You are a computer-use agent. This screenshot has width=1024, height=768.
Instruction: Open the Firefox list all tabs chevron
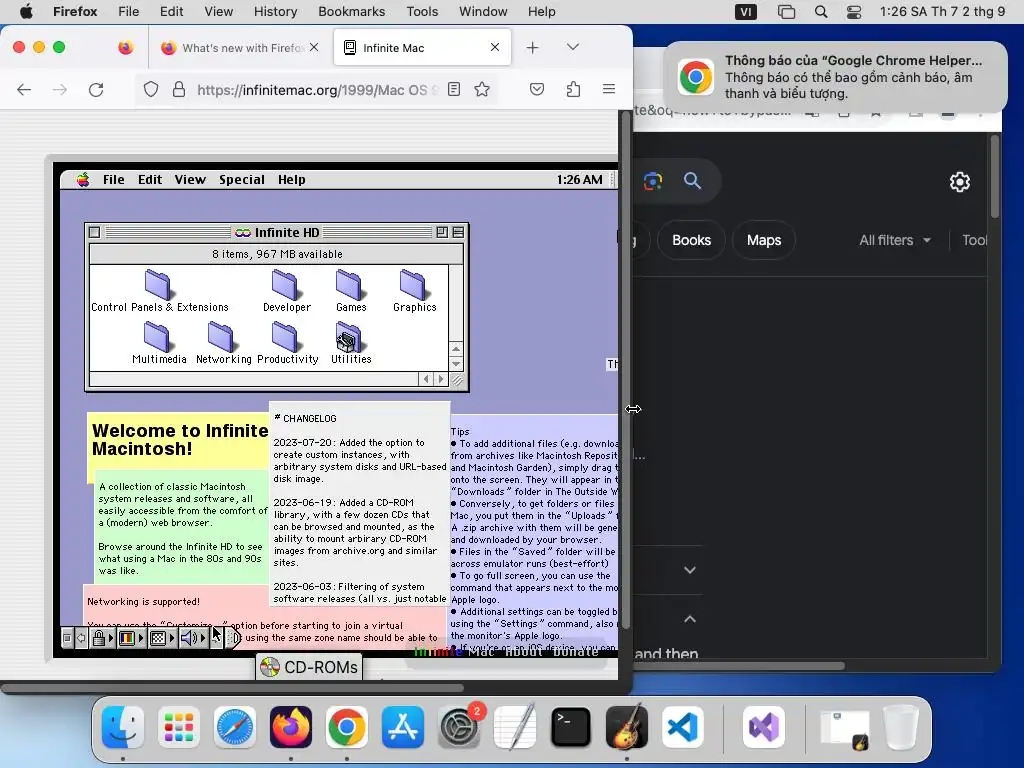(x=573, y=47)
